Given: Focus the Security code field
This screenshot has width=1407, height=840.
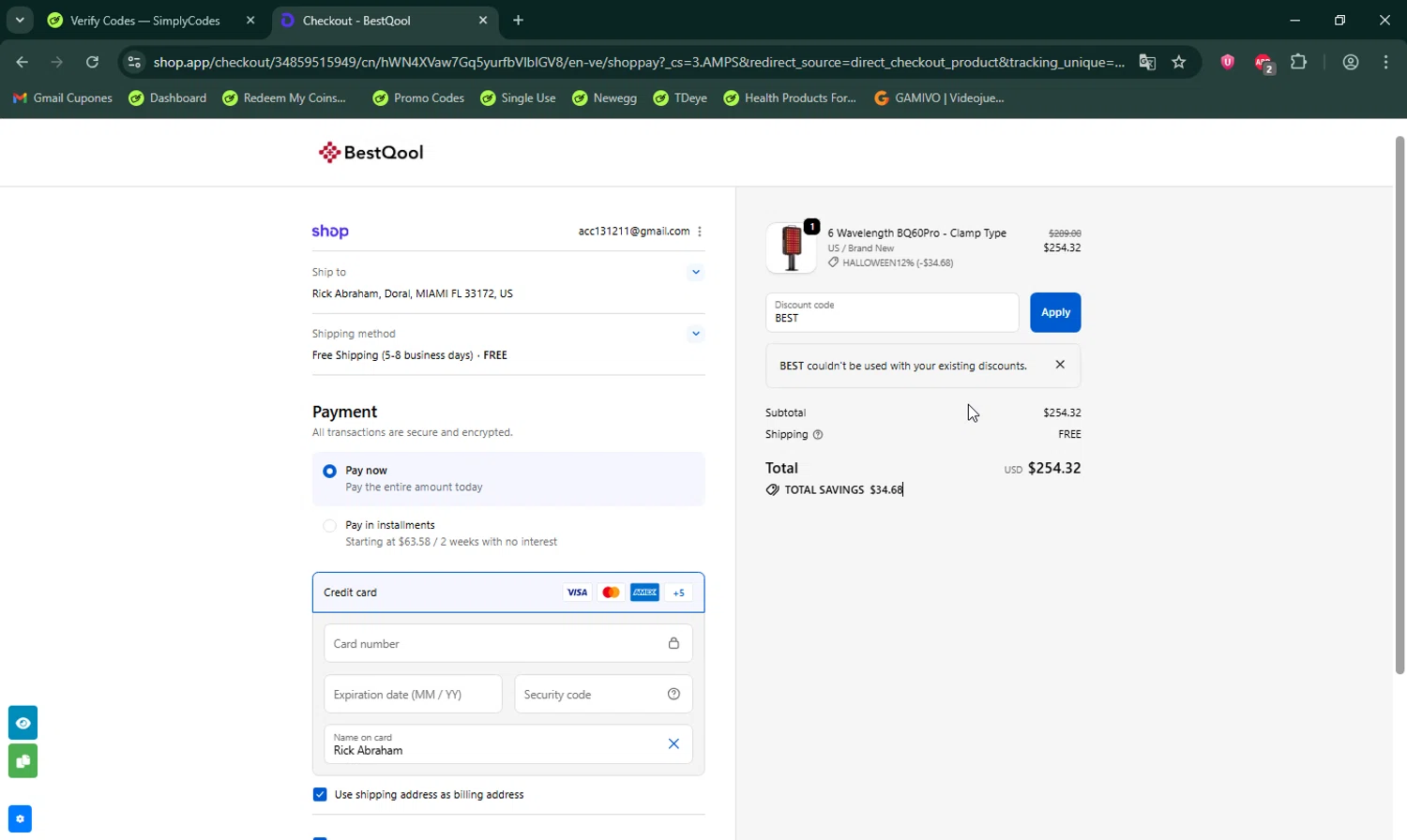Looking at the screenshot, I should coord(603,695).
